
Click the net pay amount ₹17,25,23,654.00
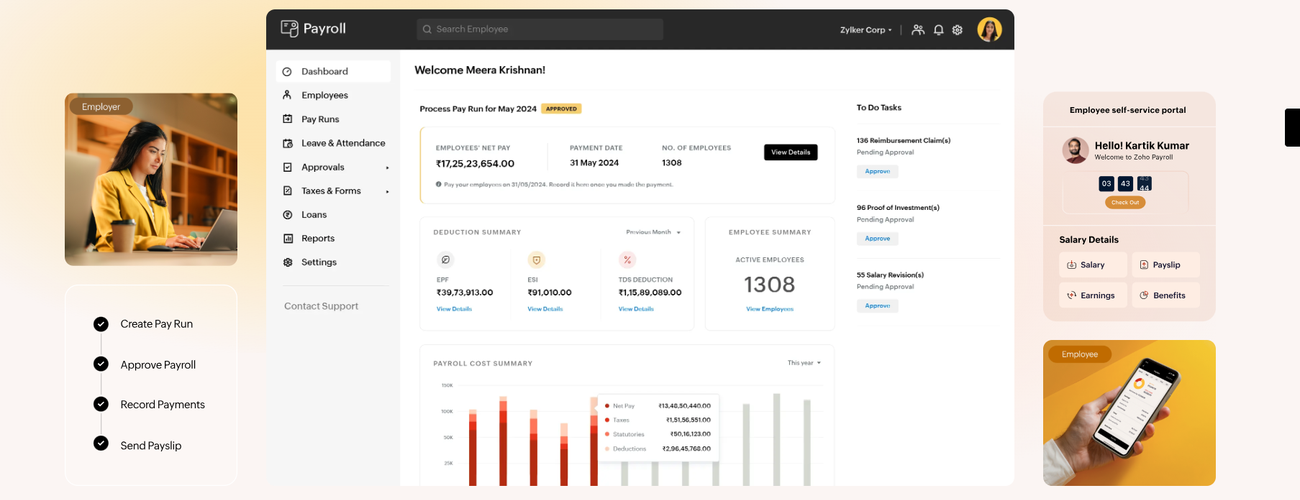(475, 164)
